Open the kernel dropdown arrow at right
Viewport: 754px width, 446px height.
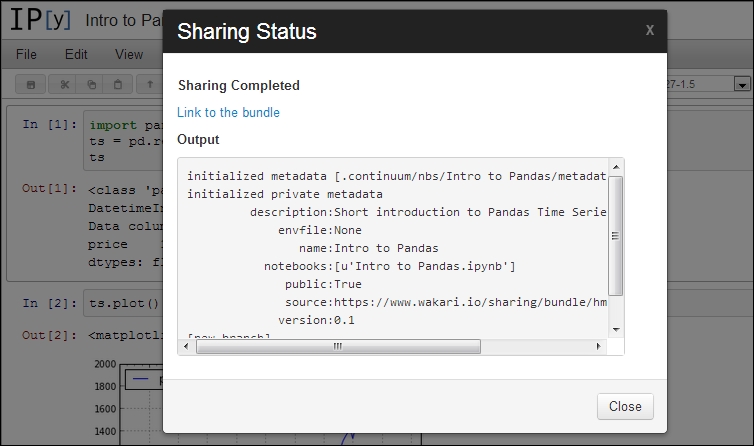(742, 85)
